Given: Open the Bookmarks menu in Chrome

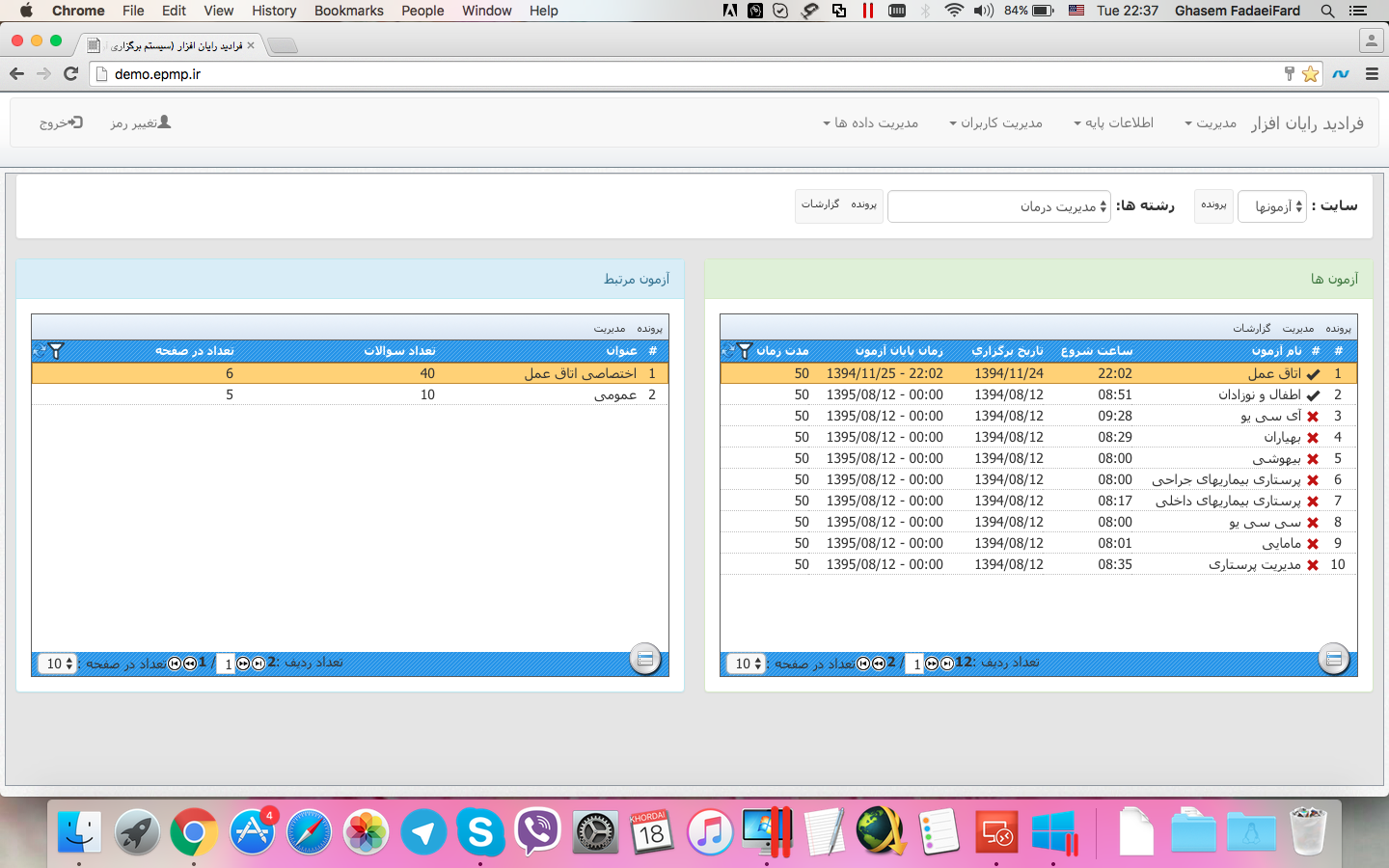Looking at the screenshot, I should coord(348,11).
